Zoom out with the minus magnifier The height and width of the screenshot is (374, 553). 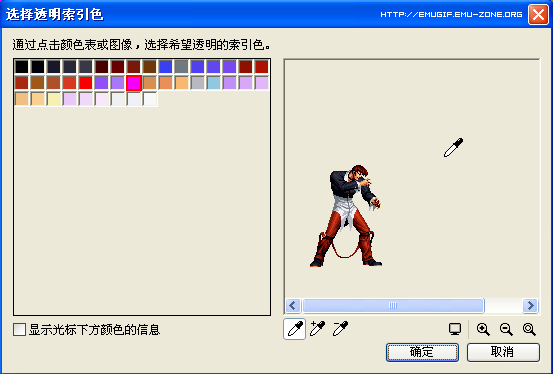click(x=506, y=329)
